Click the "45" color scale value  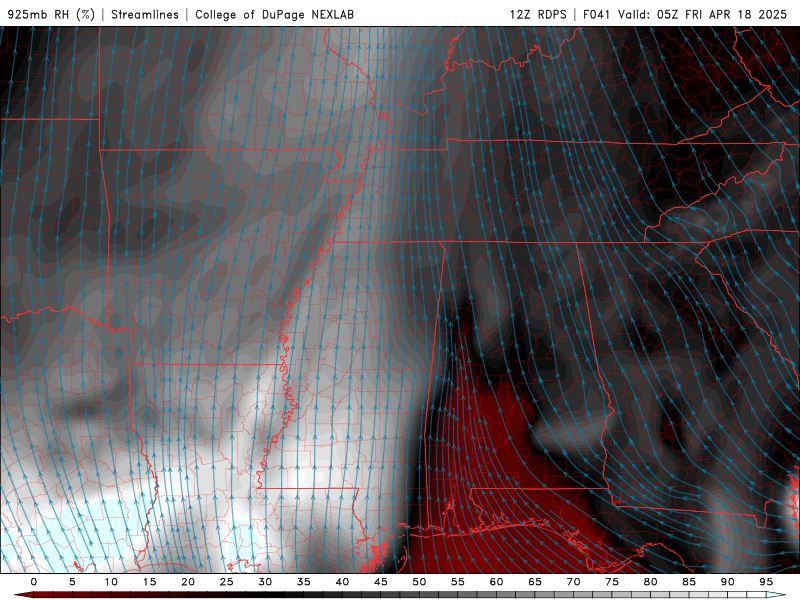click(x=381, y=582)
